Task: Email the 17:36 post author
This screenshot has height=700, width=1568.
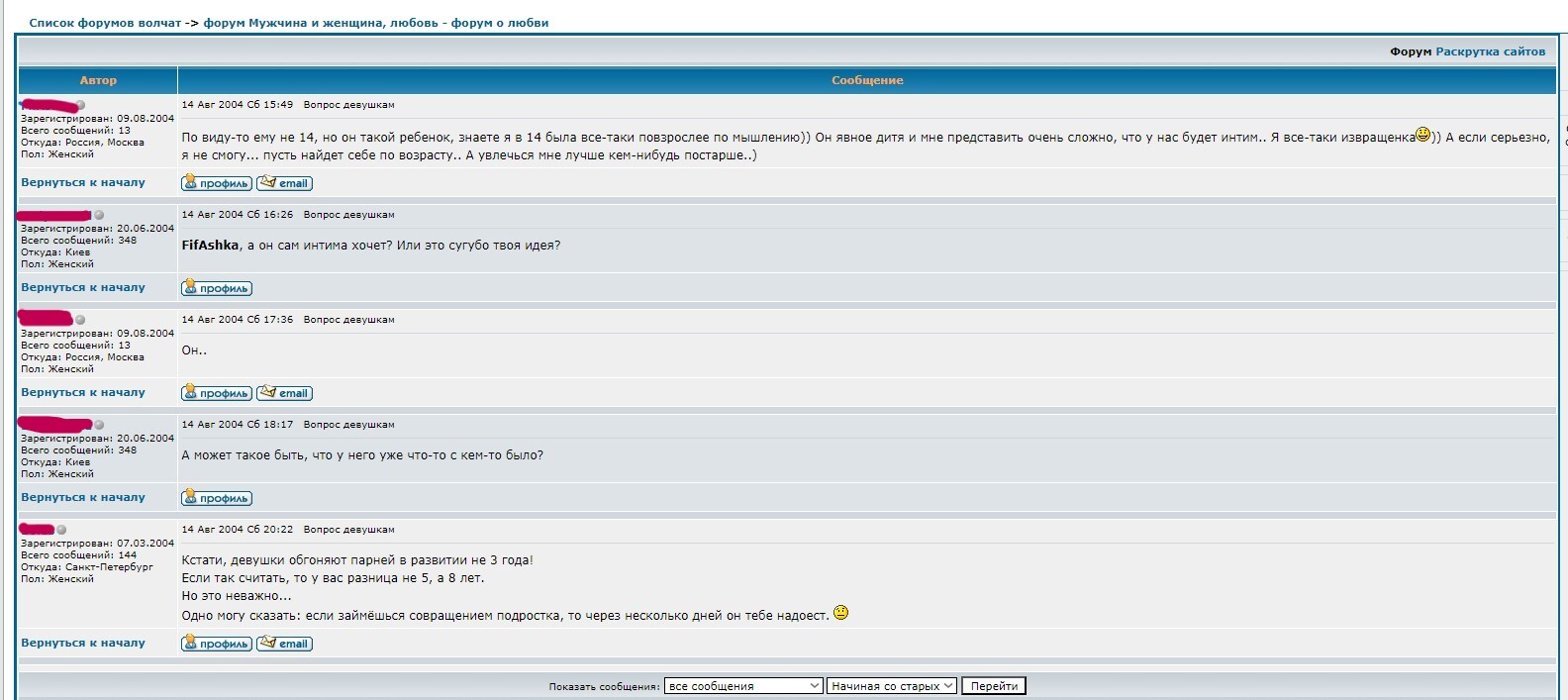Action: point(285,393)
